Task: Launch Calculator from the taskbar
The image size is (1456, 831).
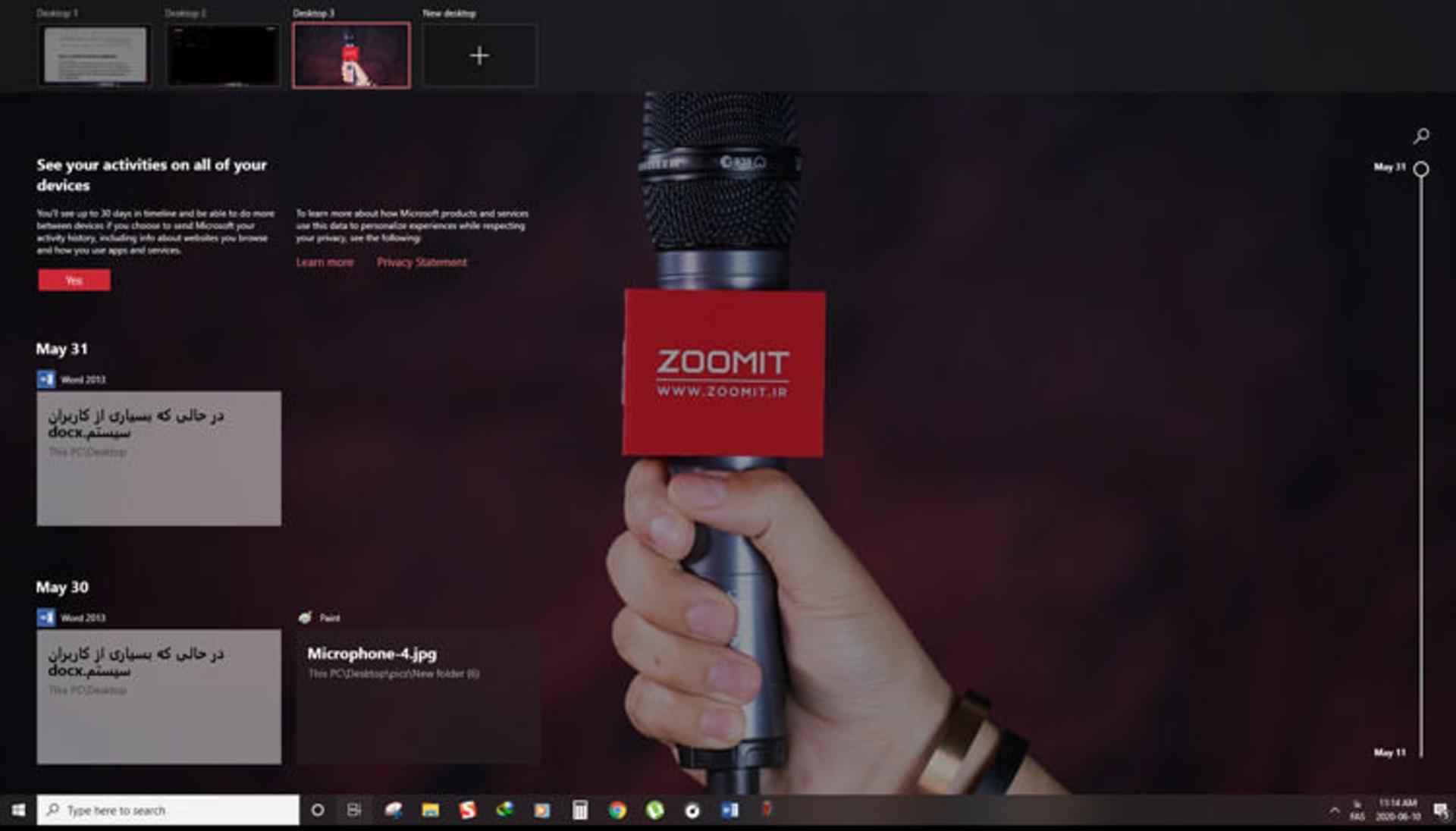Action: [580, 811]
